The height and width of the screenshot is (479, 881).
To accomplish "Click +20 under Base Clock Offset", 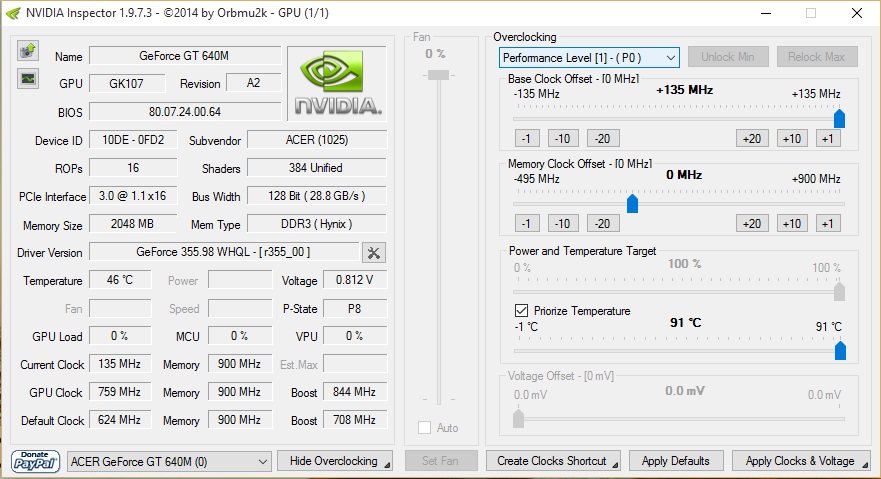I will pos(752,138).
